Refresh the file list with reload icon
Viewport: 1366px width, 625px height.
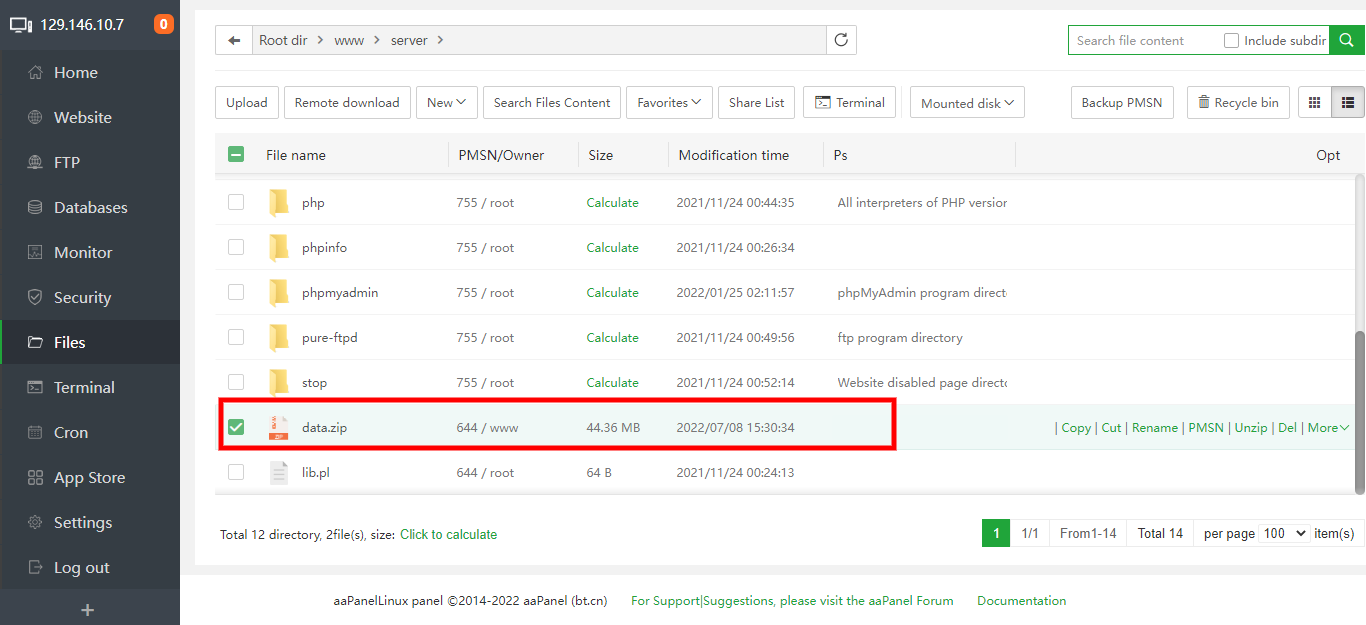[841, 40]
